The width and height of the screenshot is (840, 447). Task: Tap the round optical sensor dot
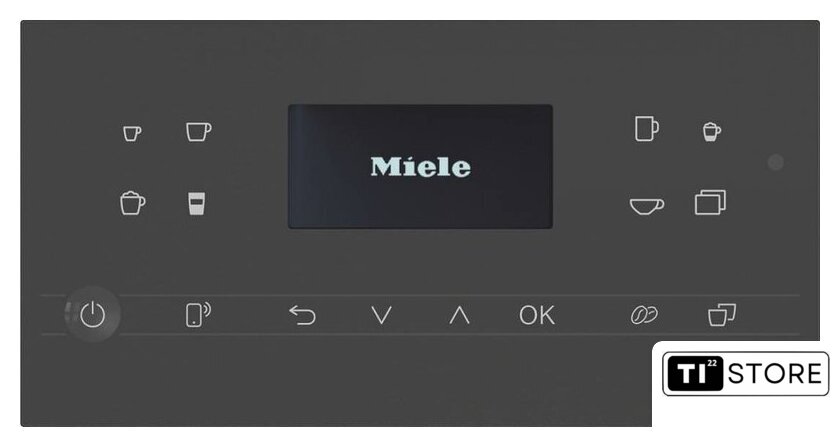[776, 162]
